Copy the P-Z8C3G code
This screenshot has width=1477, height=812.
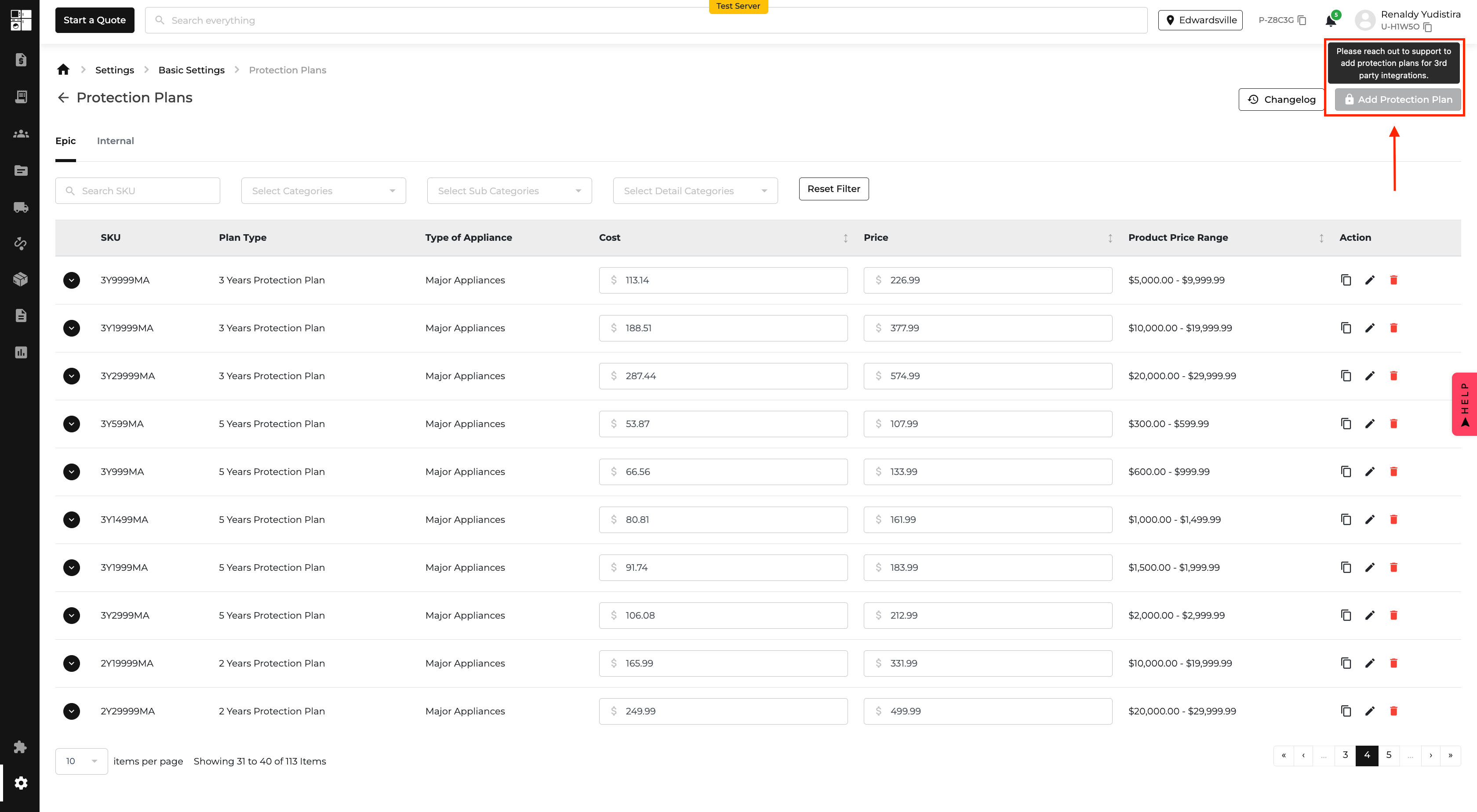tap(1302, 20)
